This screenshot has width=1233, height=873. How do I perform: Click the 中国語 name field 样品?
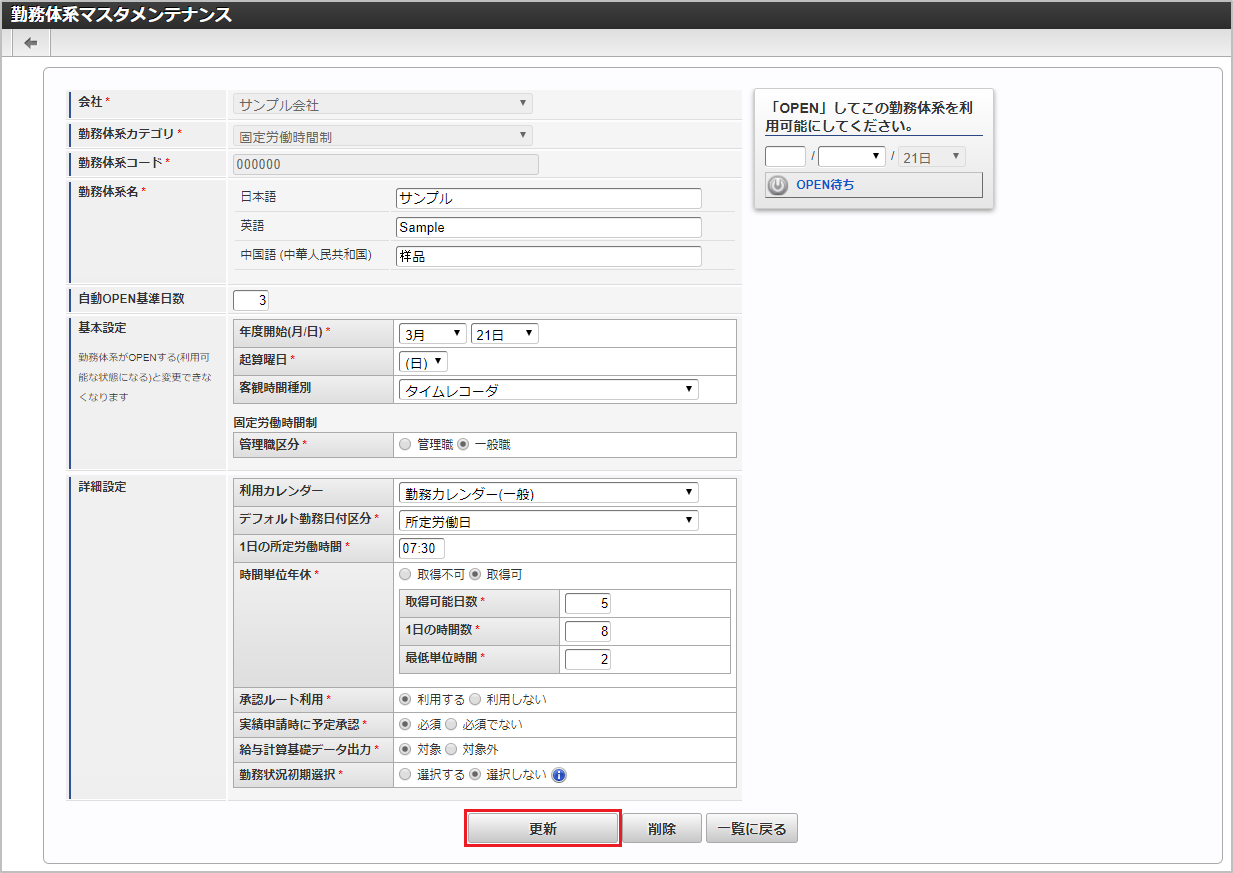coord(549,256)
